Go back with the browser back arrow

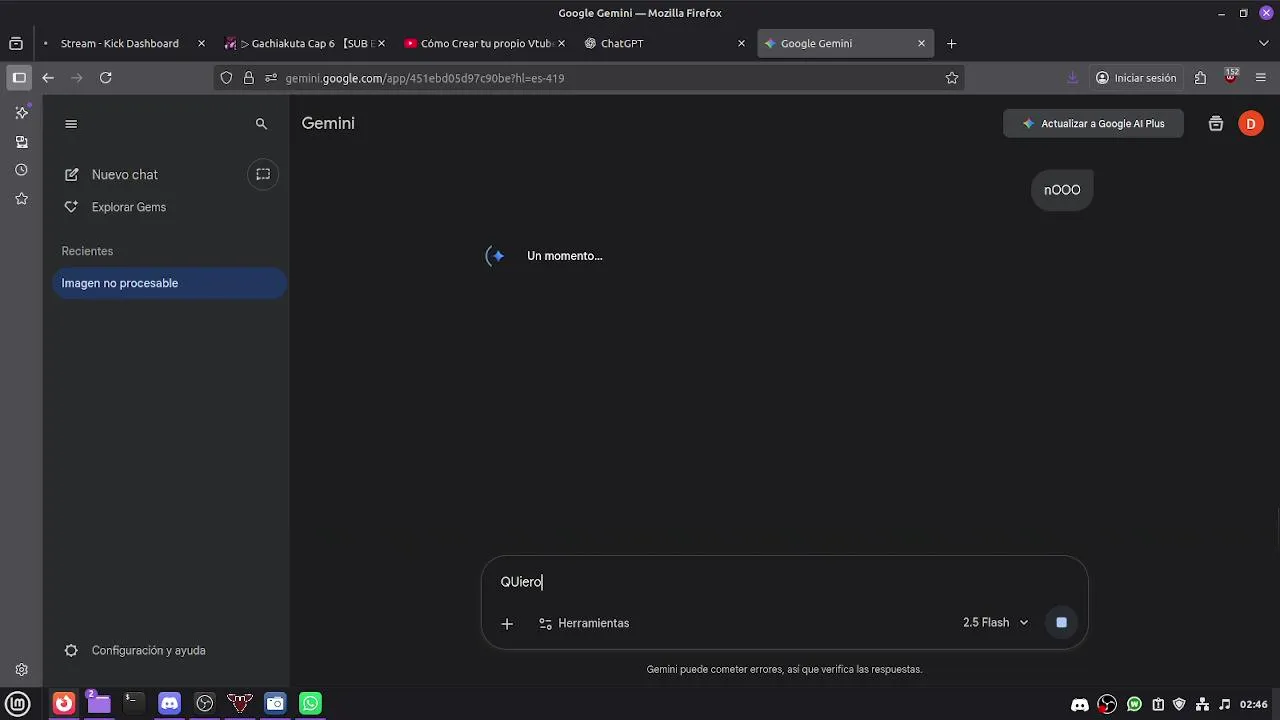coord(48,77)
